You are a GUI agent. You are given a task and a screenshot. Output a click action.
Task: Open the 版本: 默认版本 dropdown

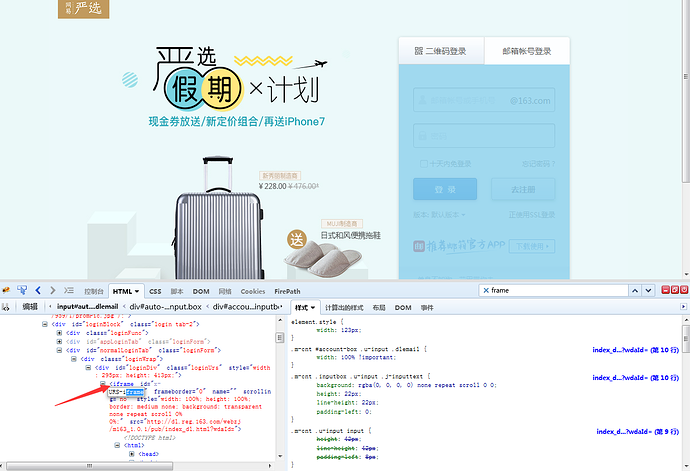pyautogui.click(x=439, y=215)
